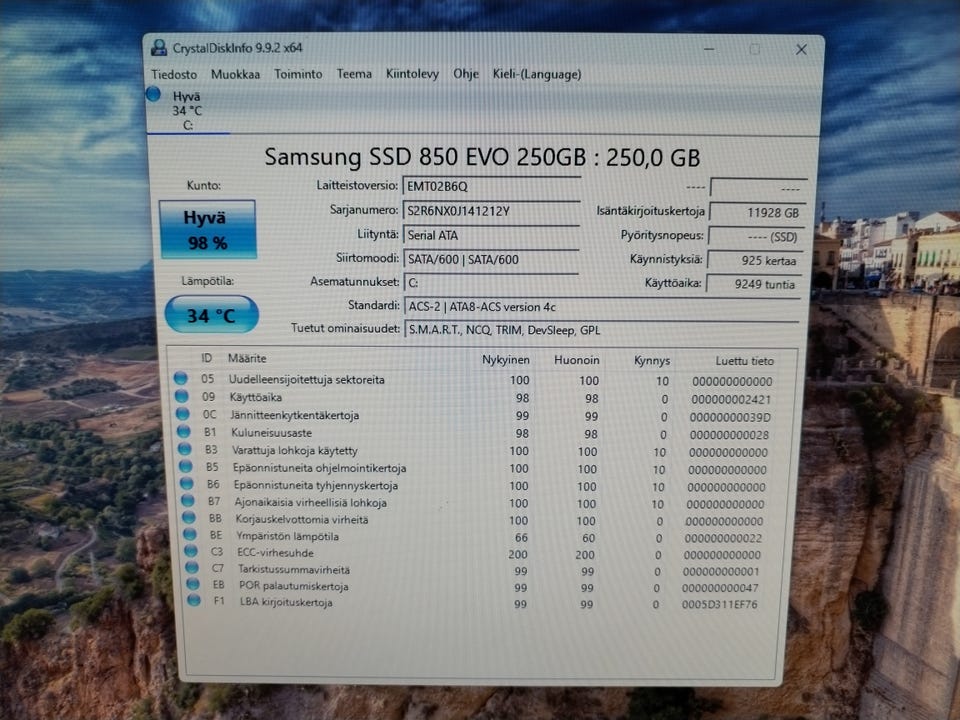Screen dimensions: 960x720
Task: Click status icon for attribute 09 Käyttöaika
Action: pos(182,396)
